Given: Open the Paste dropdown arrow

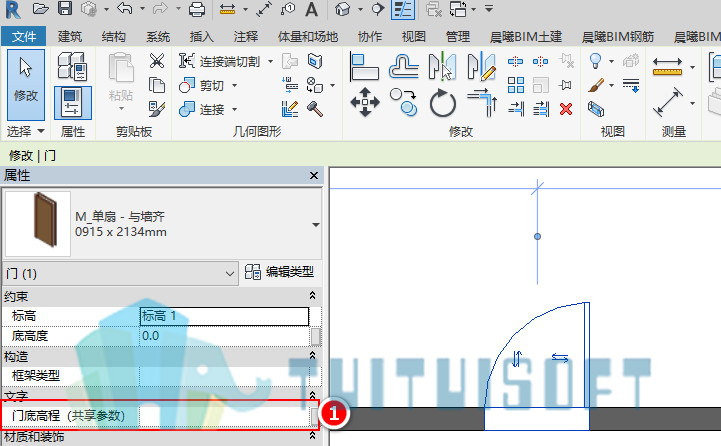Looking at the screenshot, I should pos(121,109).
